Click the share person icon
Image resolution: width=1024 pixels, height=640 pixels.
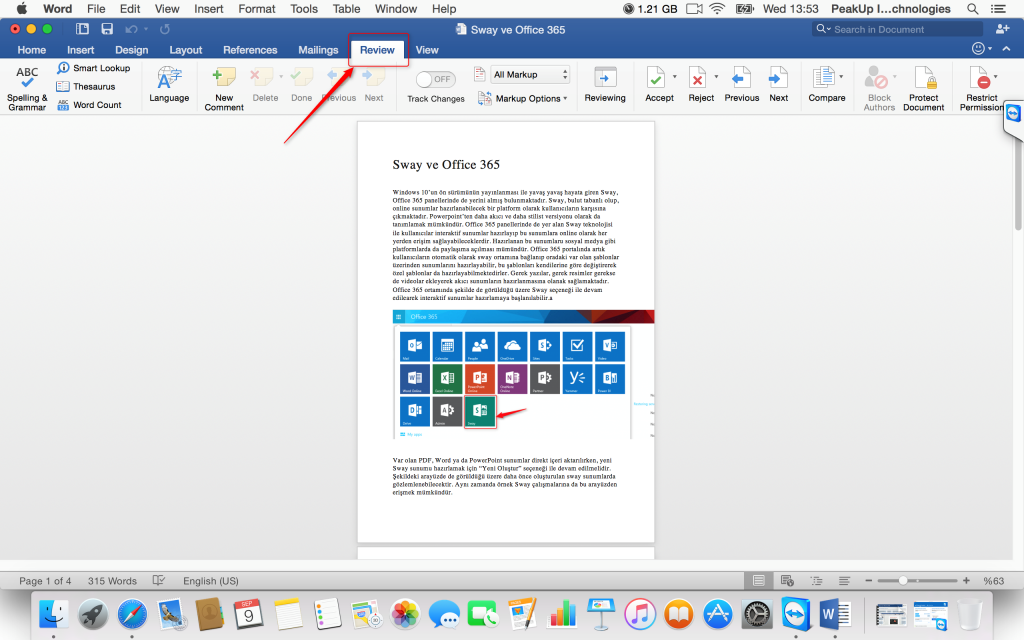[x=1002, y=29]
